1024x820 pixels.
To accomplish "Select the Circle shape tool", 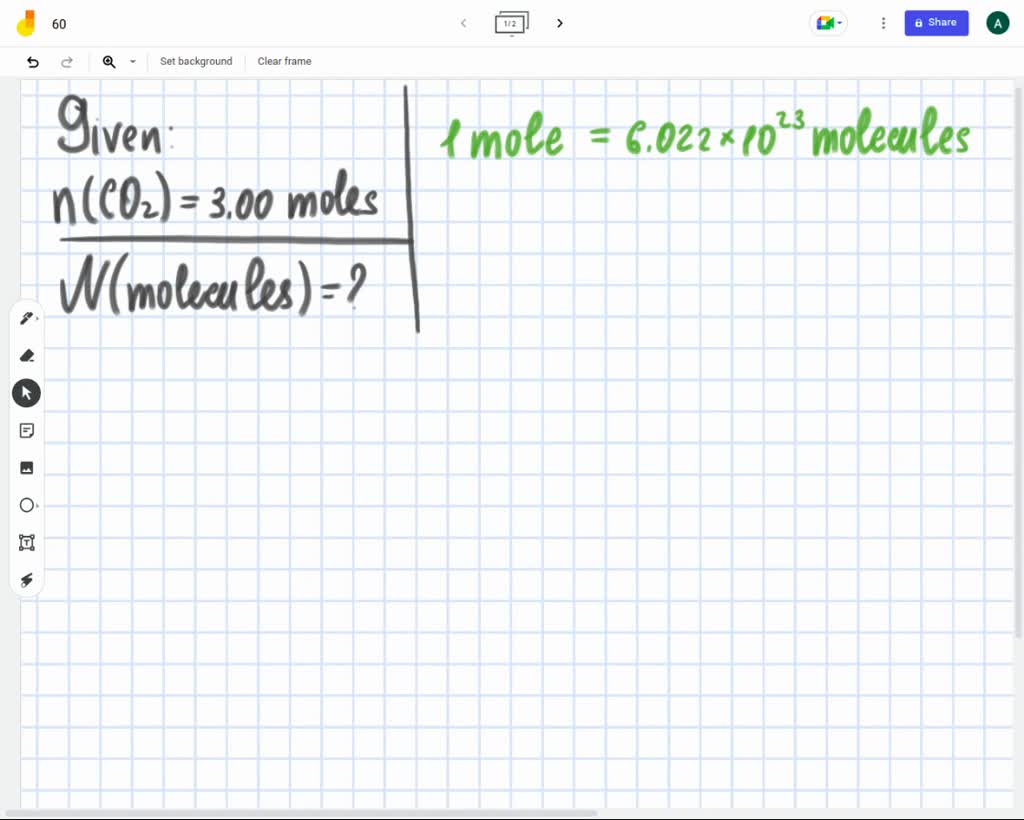I will [x=27, y=505].
